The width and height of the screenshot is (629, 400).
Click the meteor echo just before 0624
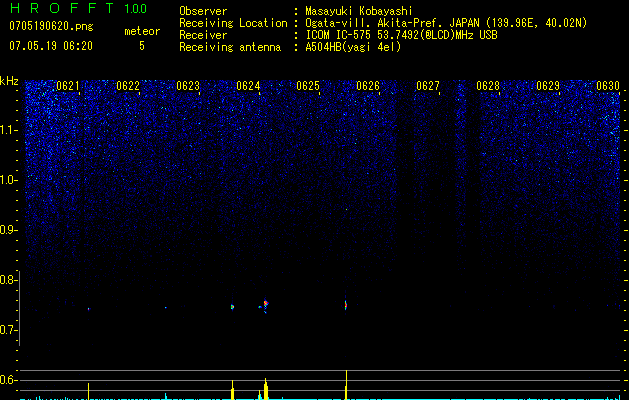click(x=232, y=307)
